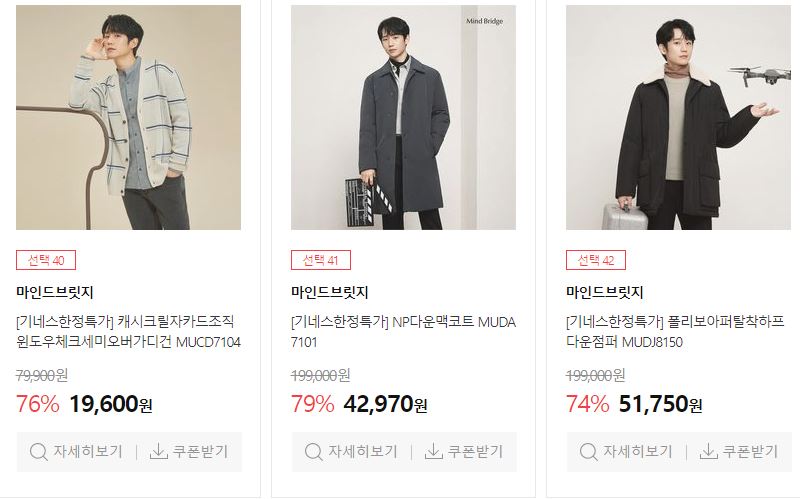Open 자세히보기 for the 51,750원 jumper
800x499 pixels.
626,452
